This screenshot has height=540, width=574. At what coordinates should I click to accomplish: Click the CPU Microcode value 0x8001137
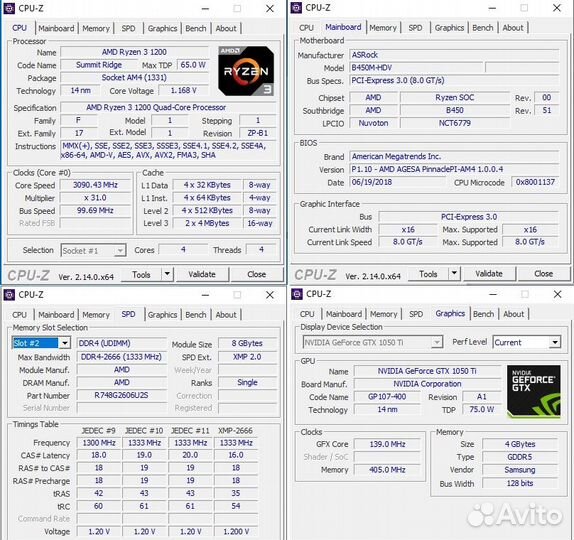(x=535, y=182)
